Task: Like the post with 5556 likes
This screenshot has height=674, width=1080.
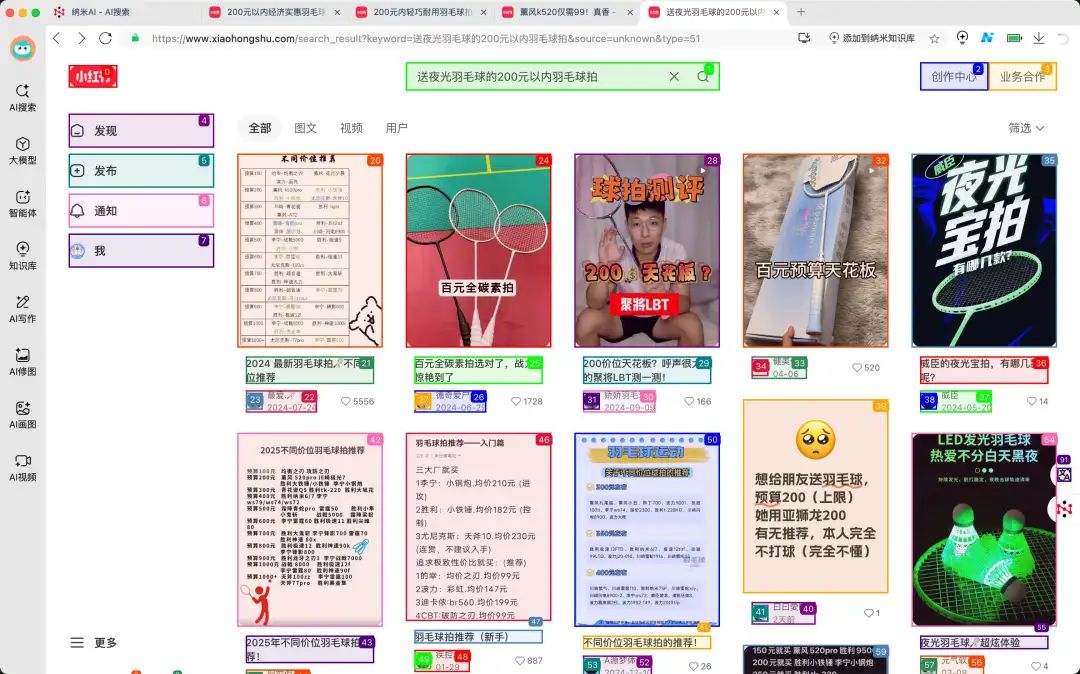Action: click(x=345, y=401)
